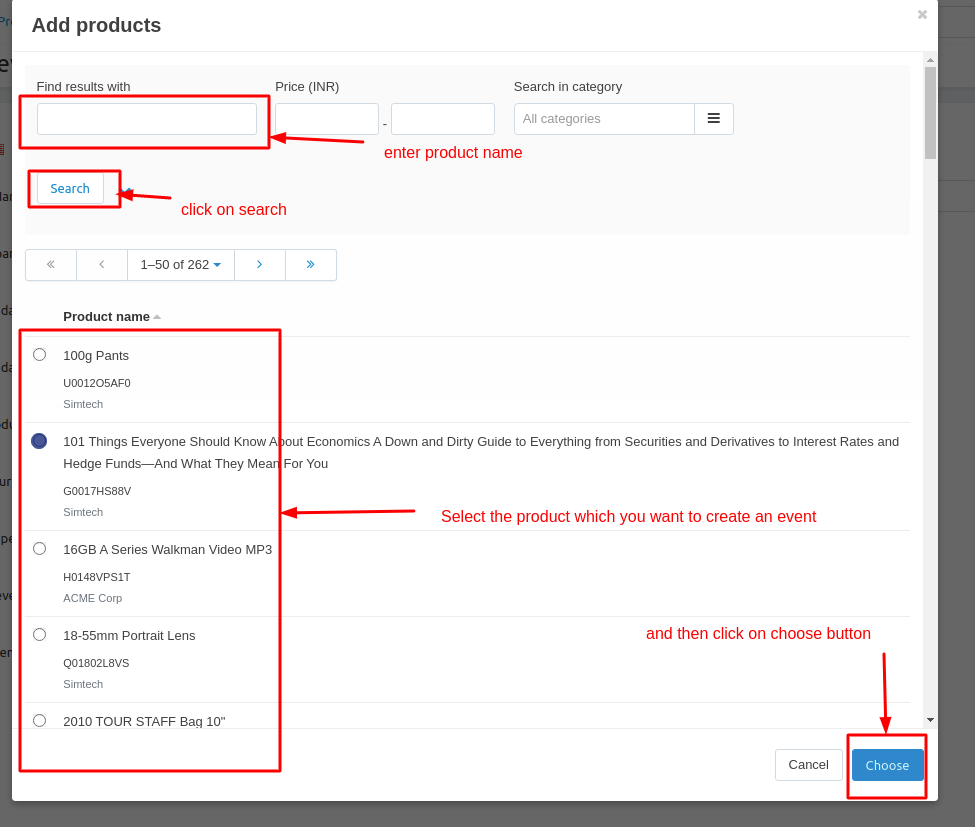This screenshot has height=827, width=975.
Task: Open the All categories selector
Action: pos(604,119)
